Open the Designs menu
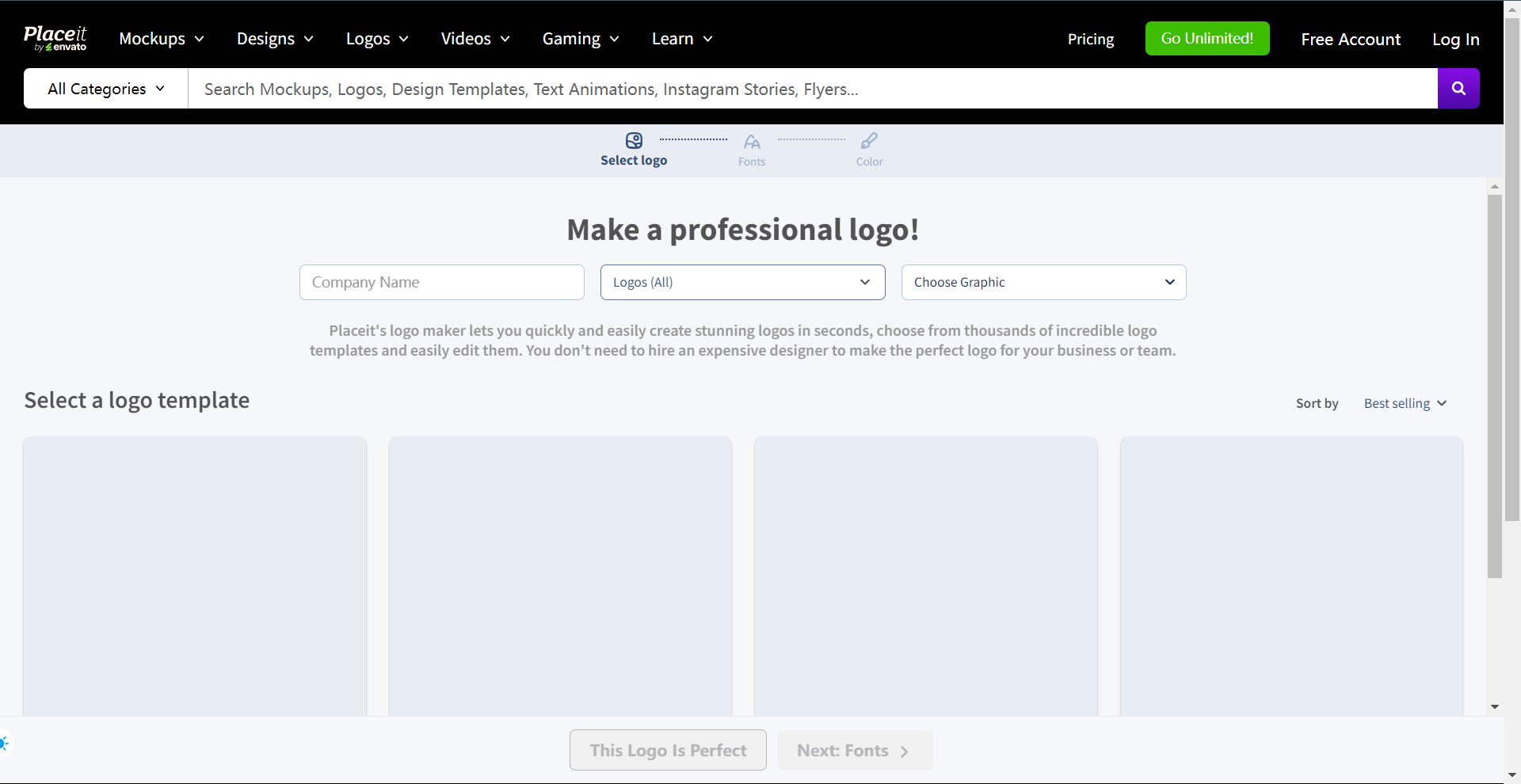1521x784 pixels. [x=275, y=39]
